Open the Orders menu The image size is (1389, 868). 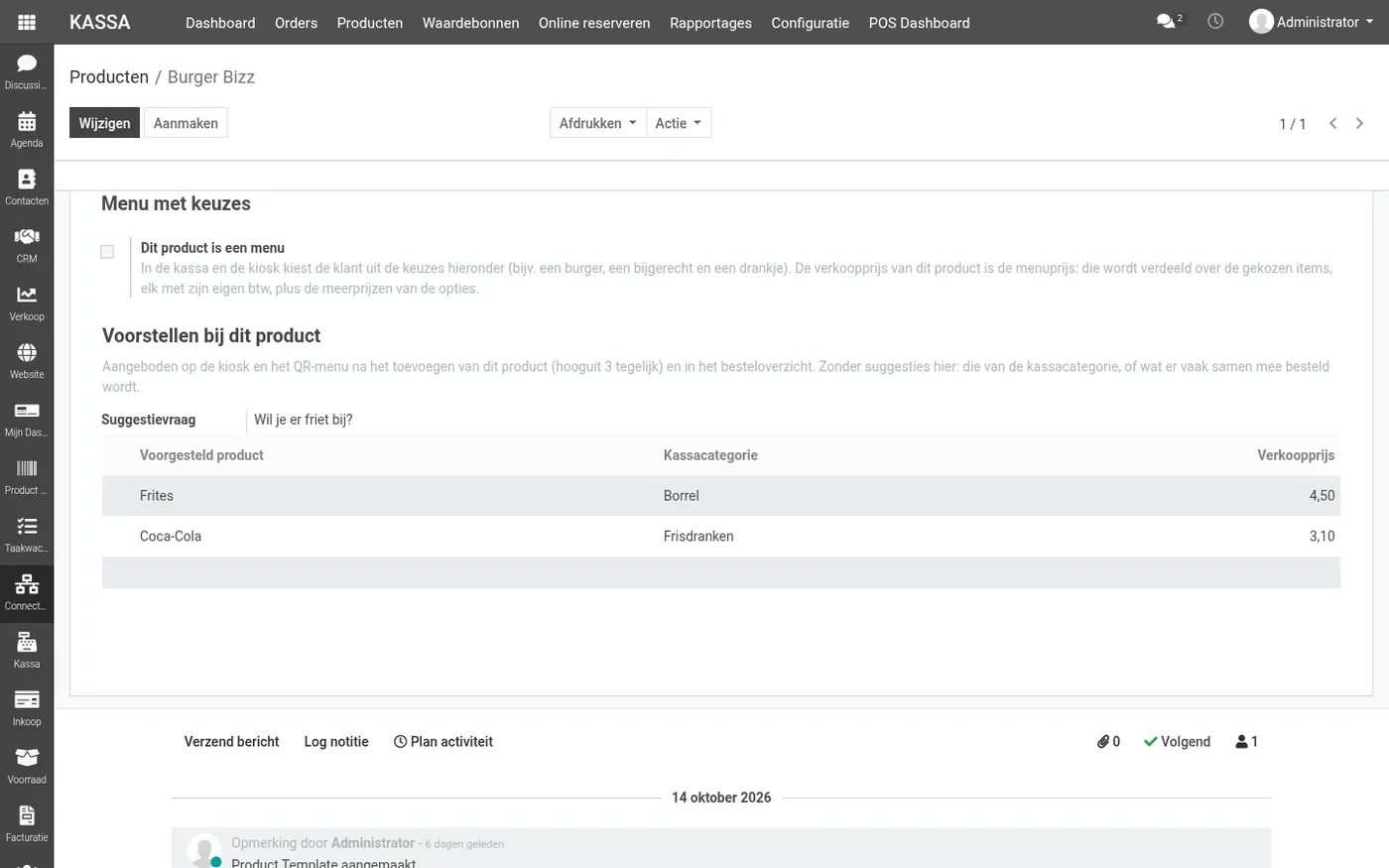tap(296, 22)
